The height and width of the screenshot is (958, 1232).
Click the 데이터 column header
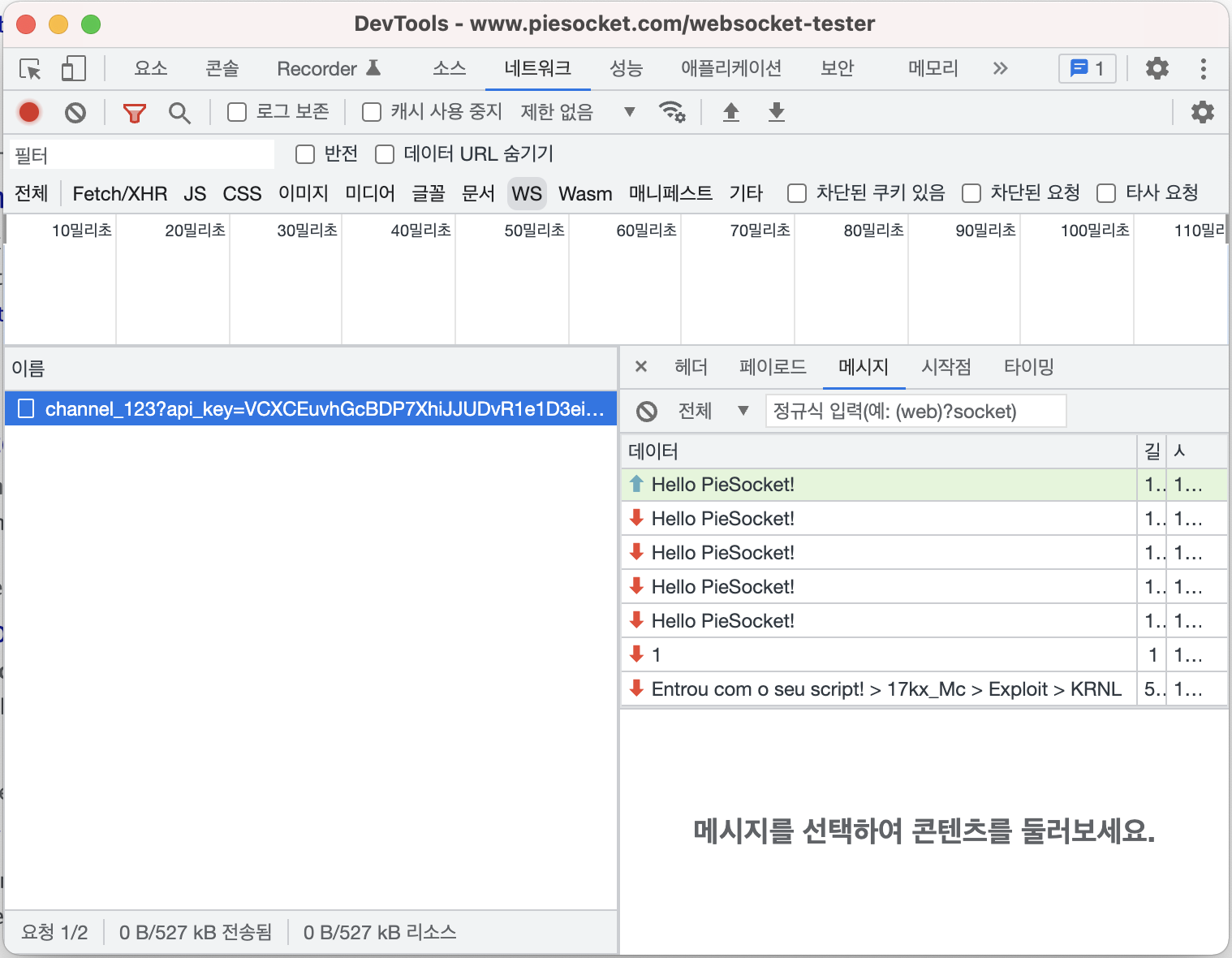(878, 451)
